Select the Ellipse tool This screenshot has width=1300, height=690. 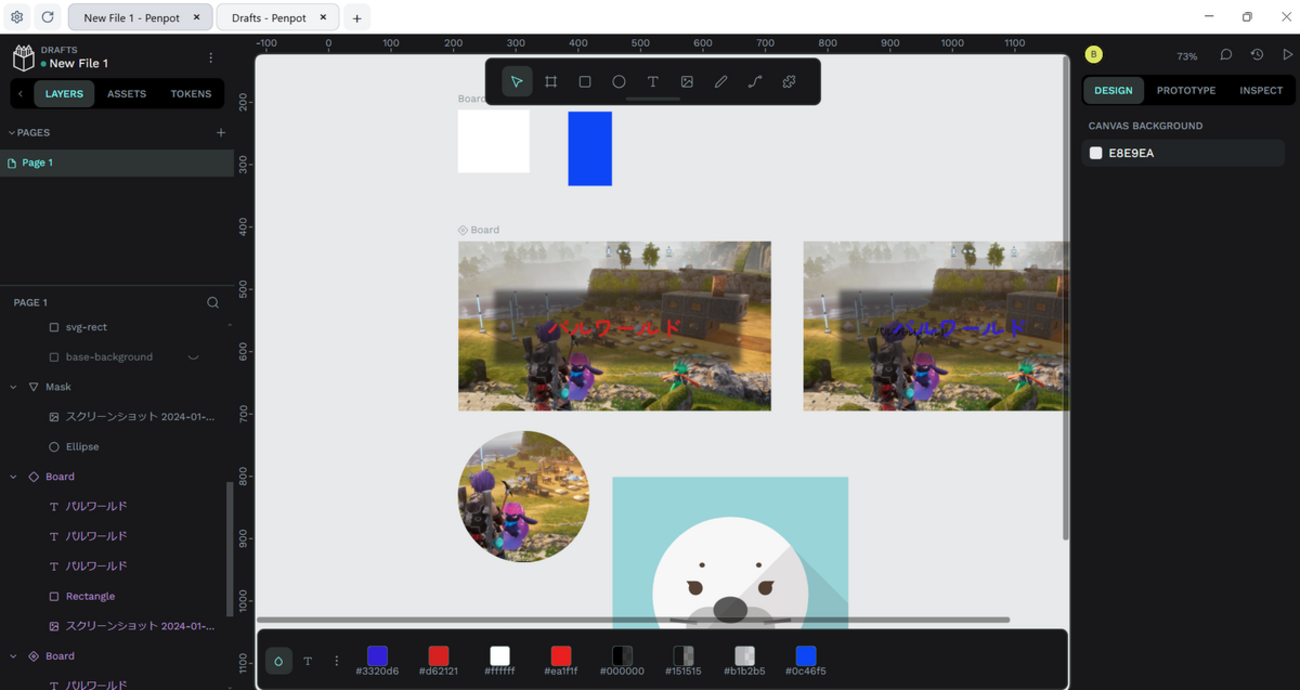[x=619, y=82]
